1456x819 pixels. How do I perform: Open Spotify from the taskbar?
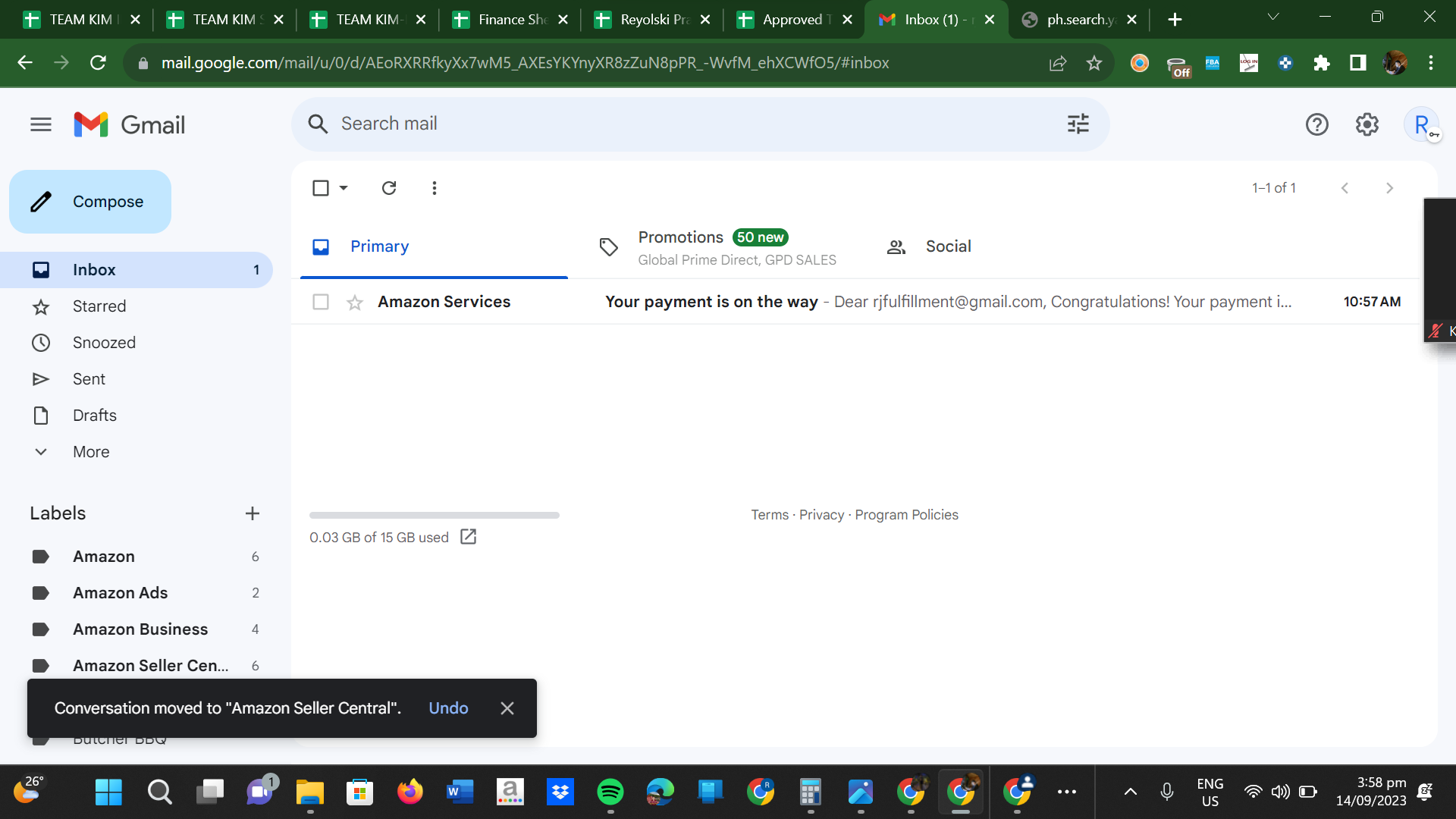(610, 792)
